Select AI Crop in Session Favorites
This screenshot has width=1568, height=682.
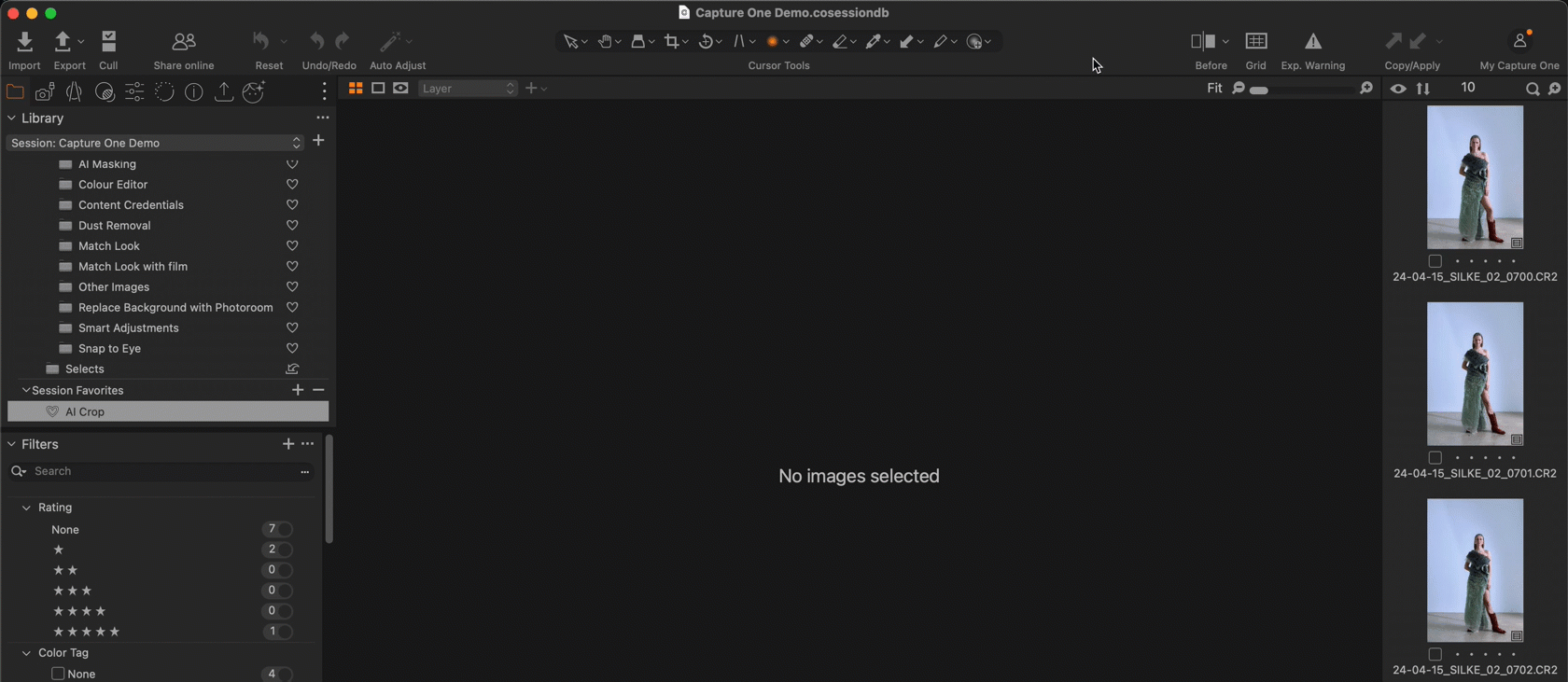point(85,411)
